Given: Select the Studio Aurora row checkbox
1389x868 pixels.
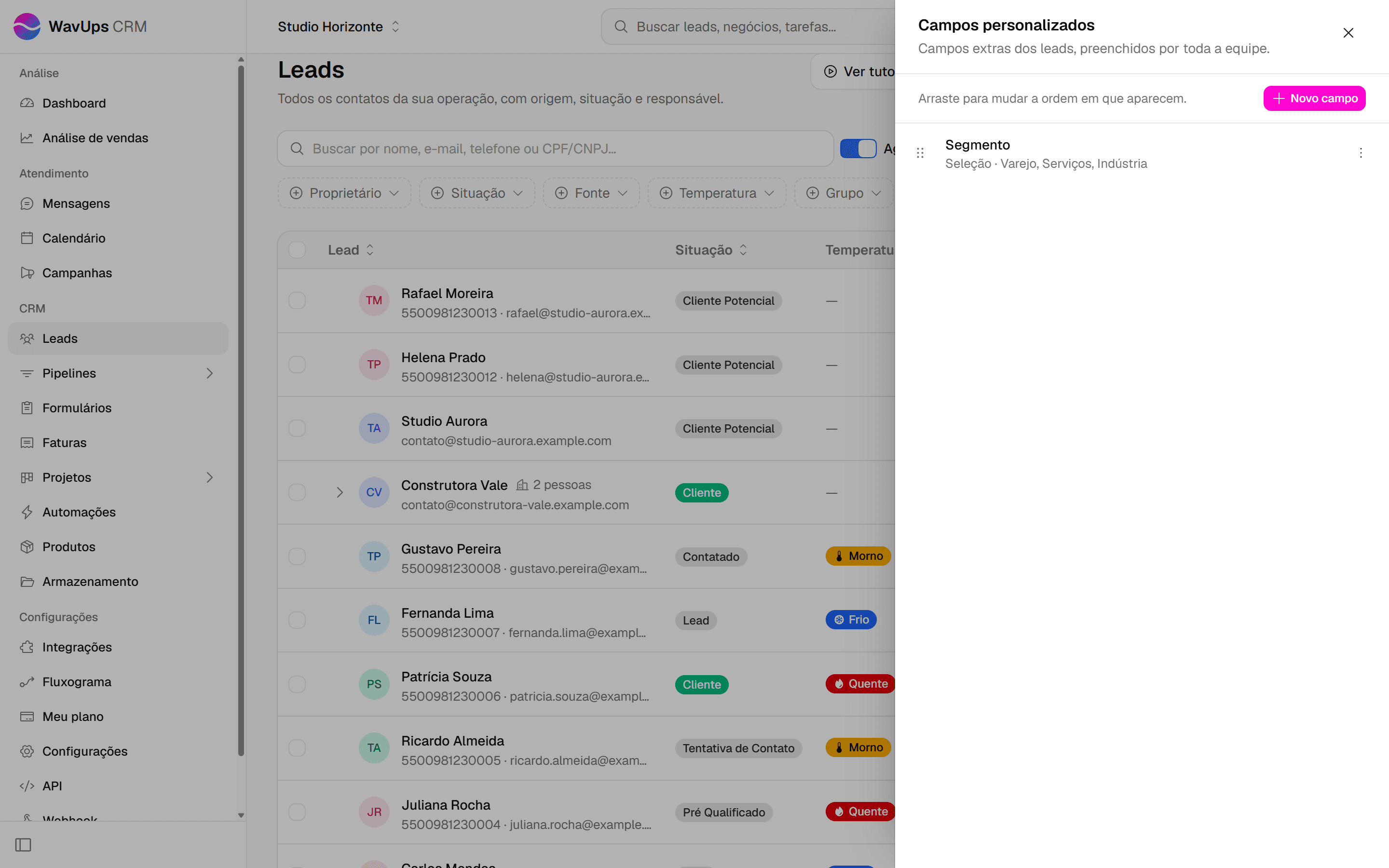Looking at the screenshot, I should (297, 428).
